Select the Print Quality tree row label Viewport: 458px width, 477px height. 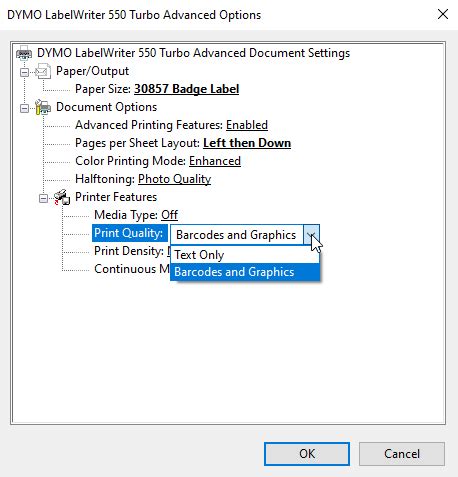[129, 233]
